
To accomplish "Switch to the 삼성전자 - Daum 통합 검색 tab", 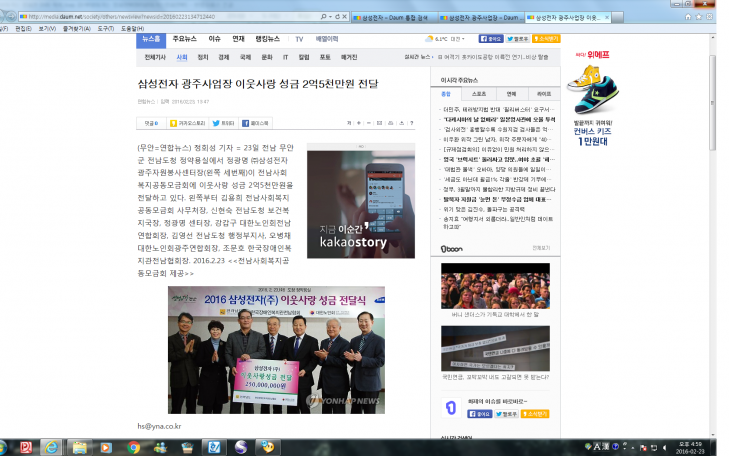I will coord(394,18).
